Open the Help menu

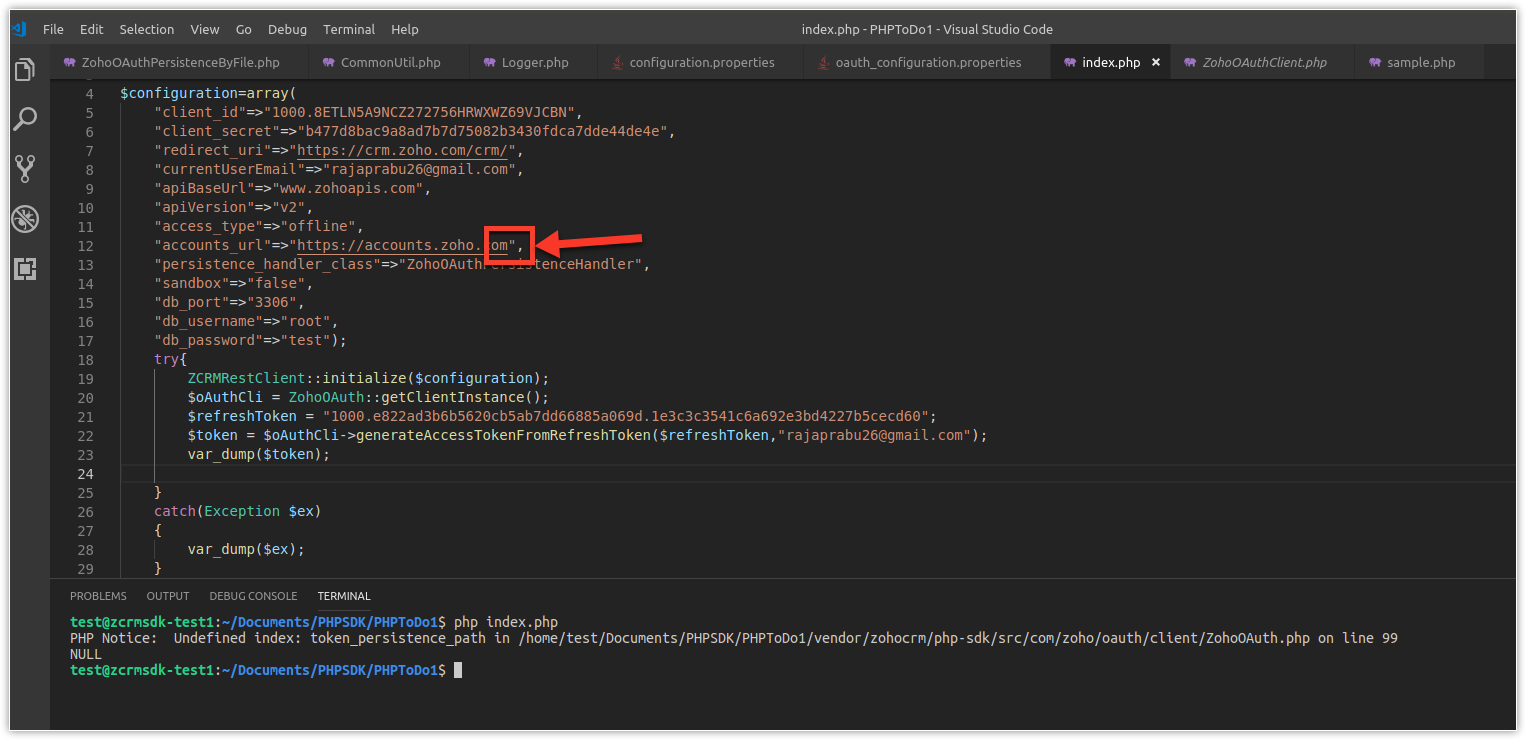click(405, 29)
